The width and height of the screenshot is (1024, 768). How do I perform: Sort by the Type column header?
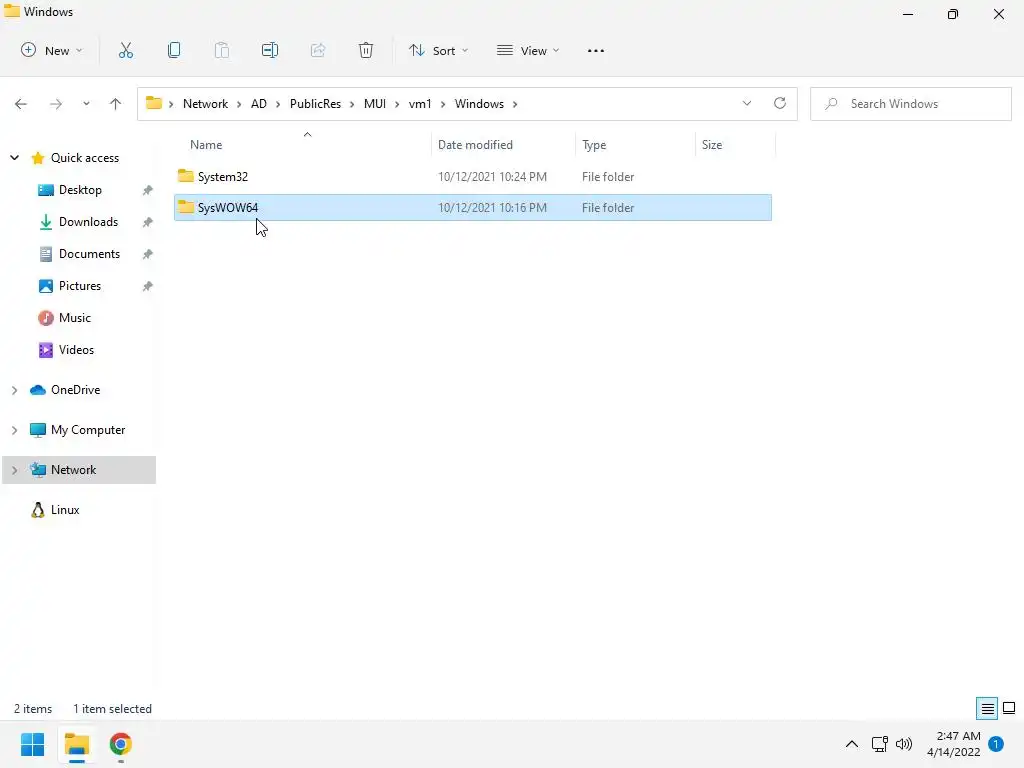pyautogui.click(x=594, y=145)
